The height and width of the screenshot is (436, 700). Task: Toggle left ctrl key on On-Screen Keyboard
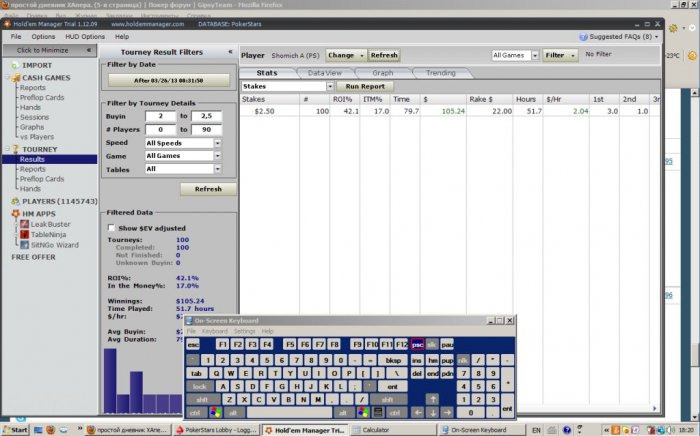pos(195,412)
